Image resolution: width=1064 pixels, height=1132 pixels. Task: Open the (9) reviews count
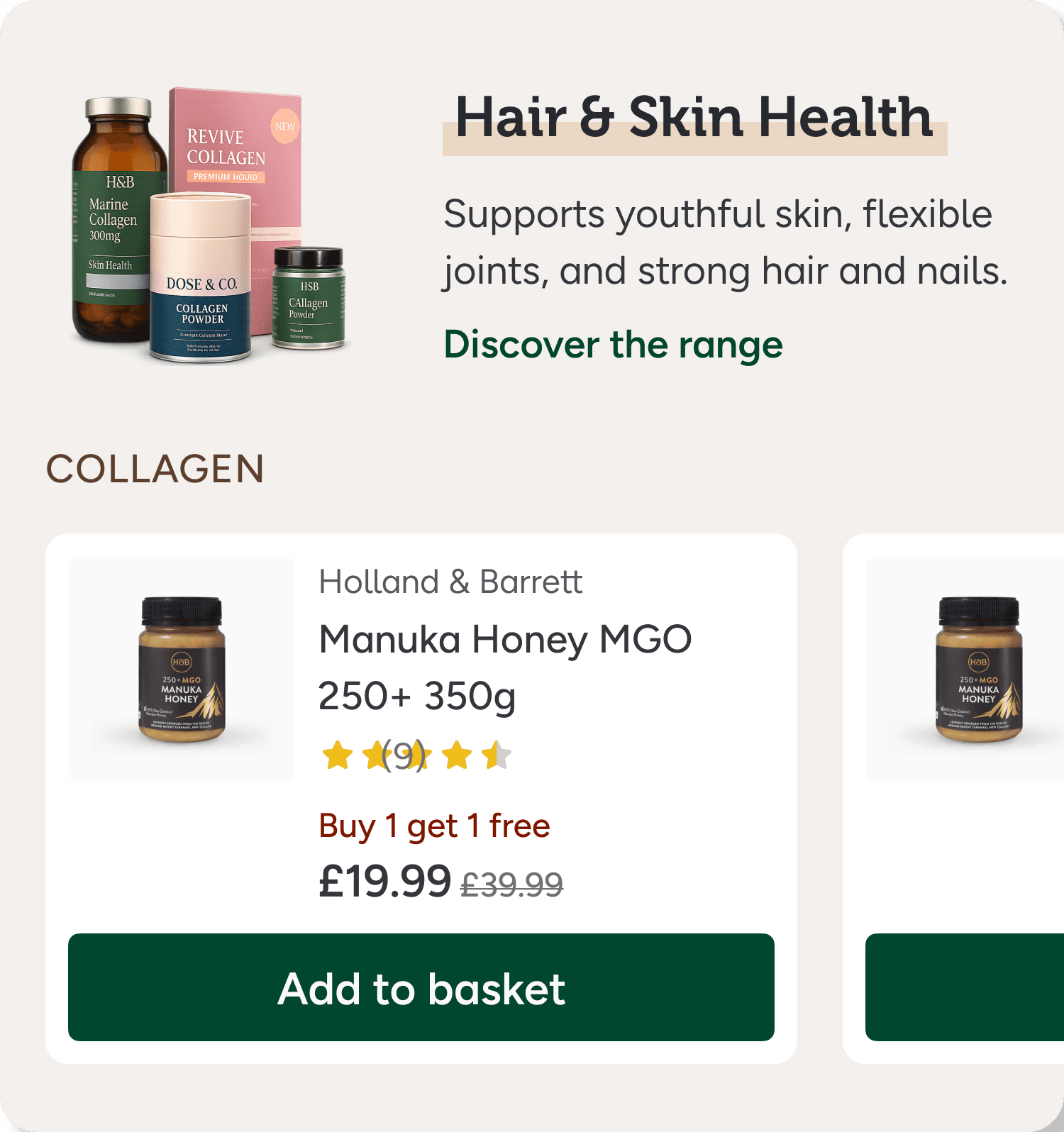pyautogui.click(x=404, y=755)
